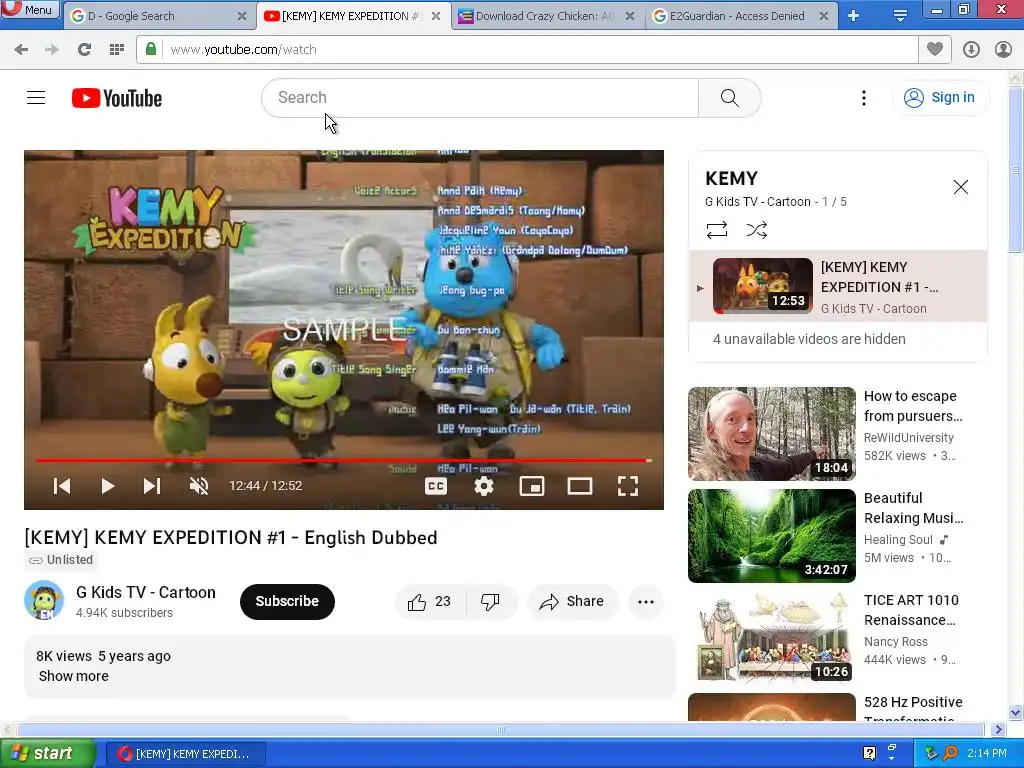Image resolution: width=1024 pixels, height=768 pixels.
Task: Switch to theater mode
Action: pos(579,486)
